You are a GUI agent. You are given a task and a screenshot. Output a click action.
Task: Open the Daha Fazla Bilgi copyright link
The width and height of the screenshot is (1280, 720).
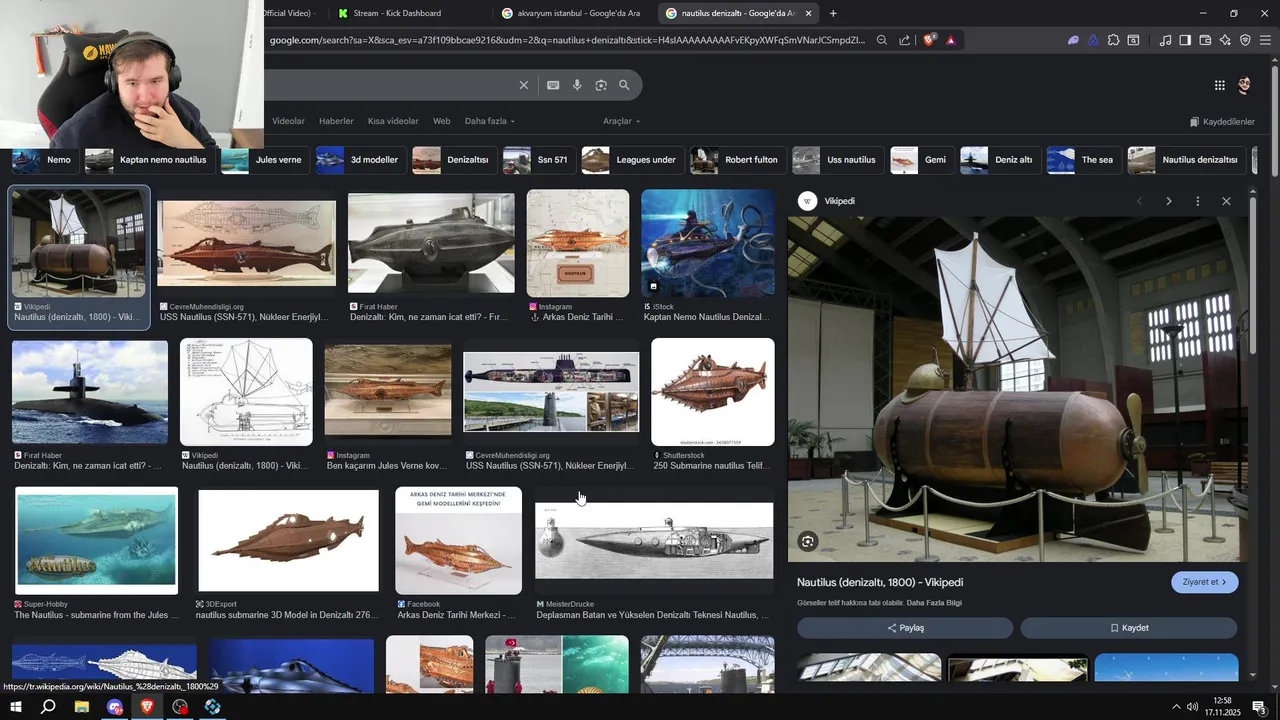click(x=934, y=603)
